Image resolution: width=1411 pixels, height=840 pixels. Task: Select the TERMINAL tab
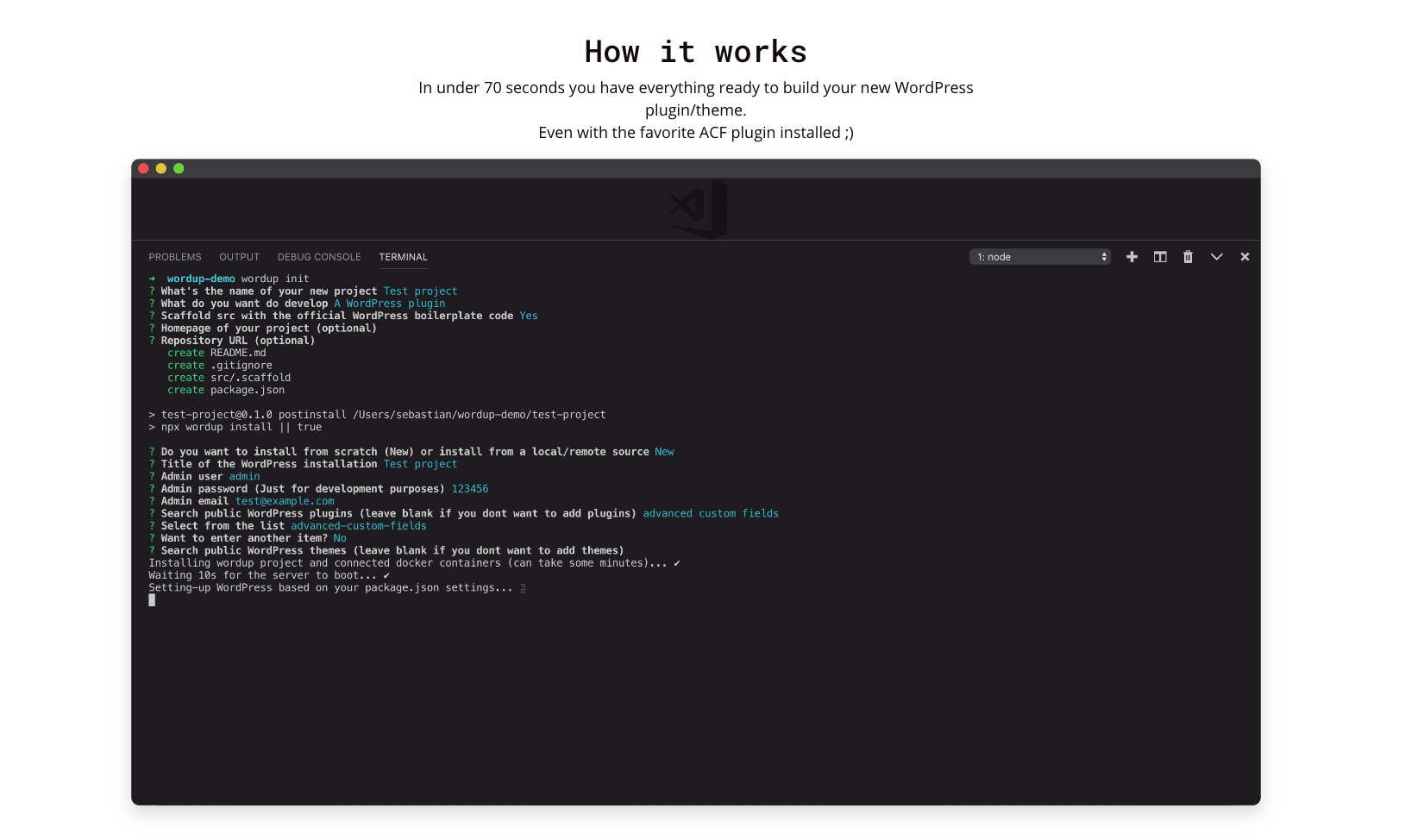coord(403,257)
